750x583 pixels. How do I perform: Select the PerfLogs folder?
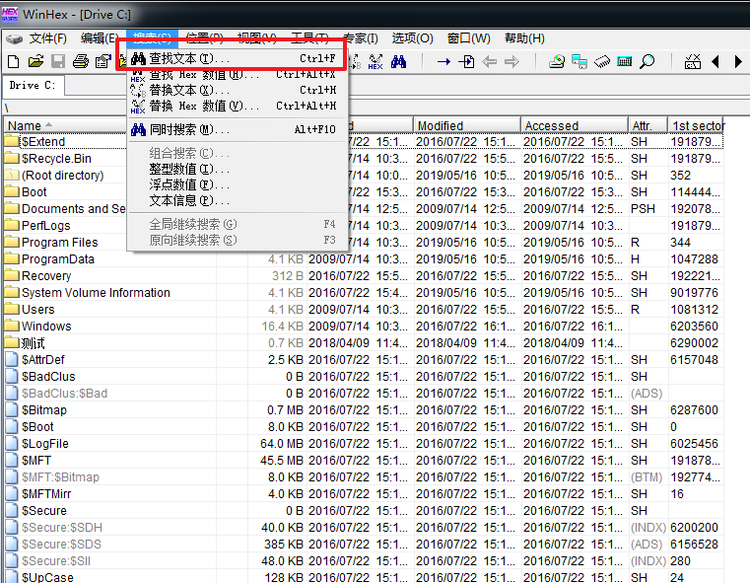46,225
